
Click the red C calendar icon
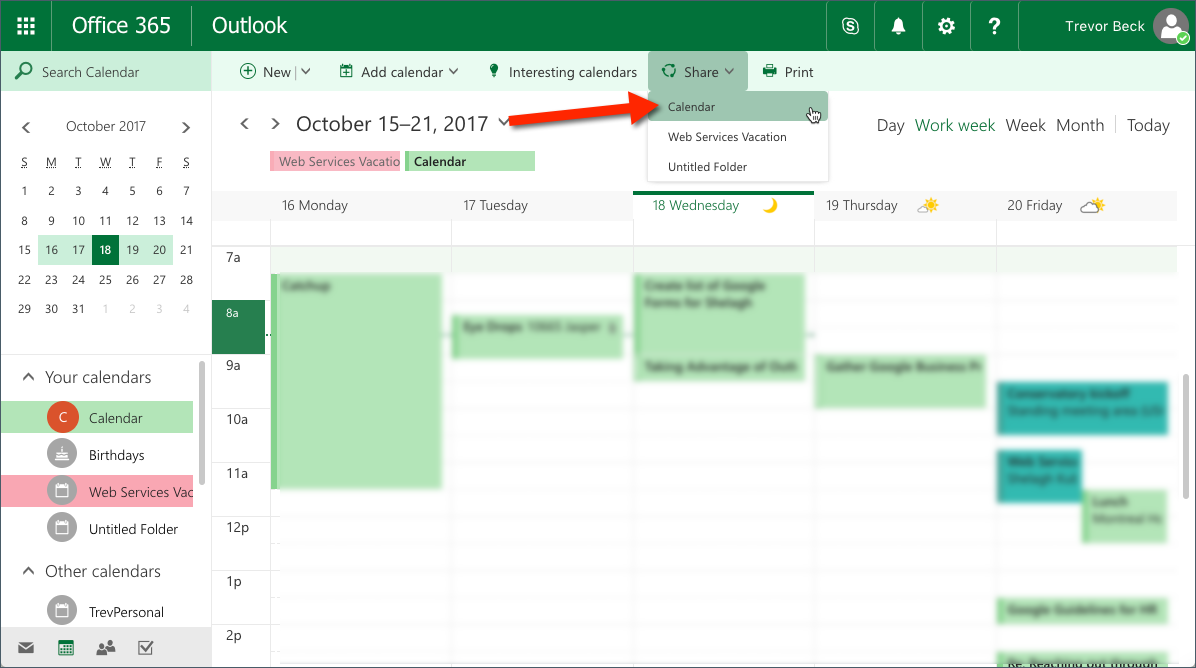(x=63, y=417)
